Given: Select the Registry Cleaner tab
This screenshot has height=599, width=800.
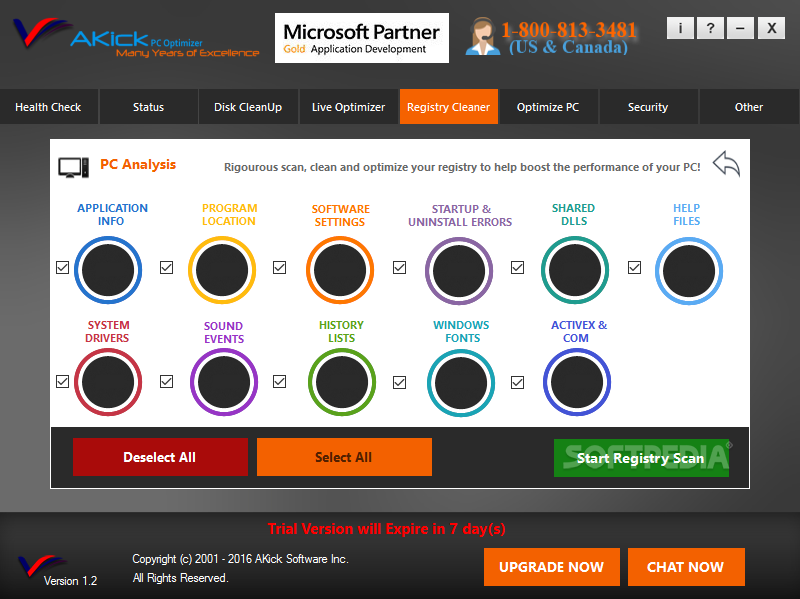Looking at the screenshot, I should click(x=448, y=107).
